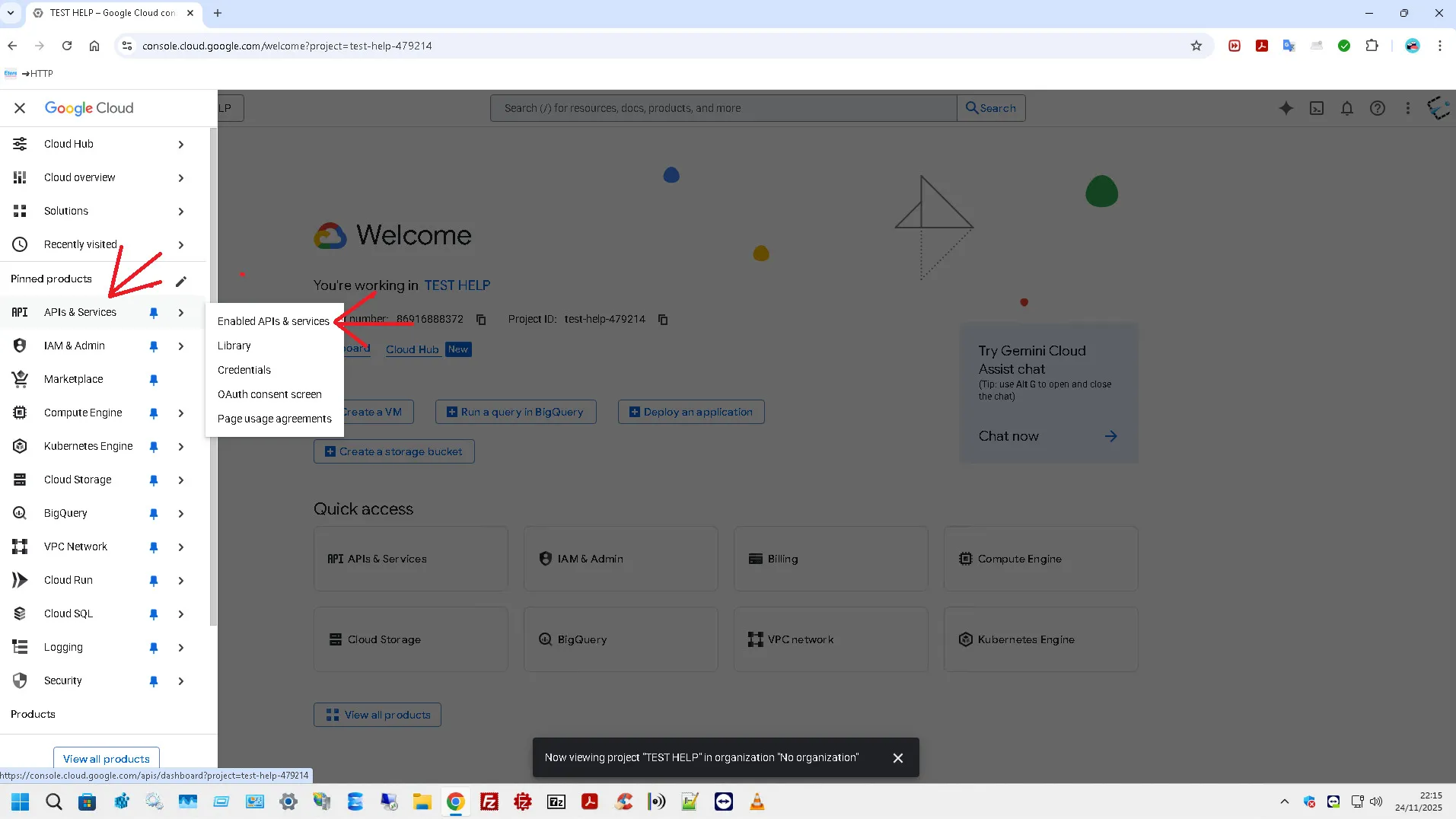Click View all products in sidebar
Screen dimensions: 1456x819
[107, 759]
